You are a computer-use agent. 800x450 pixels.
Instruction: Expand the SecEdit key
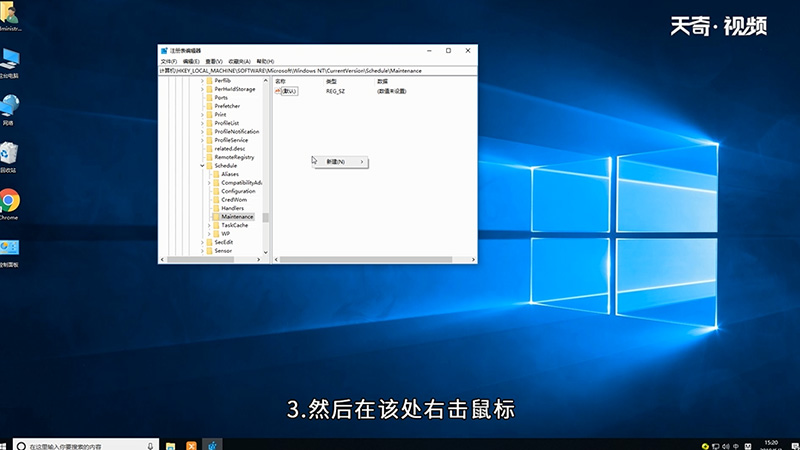tap(202, 242)
